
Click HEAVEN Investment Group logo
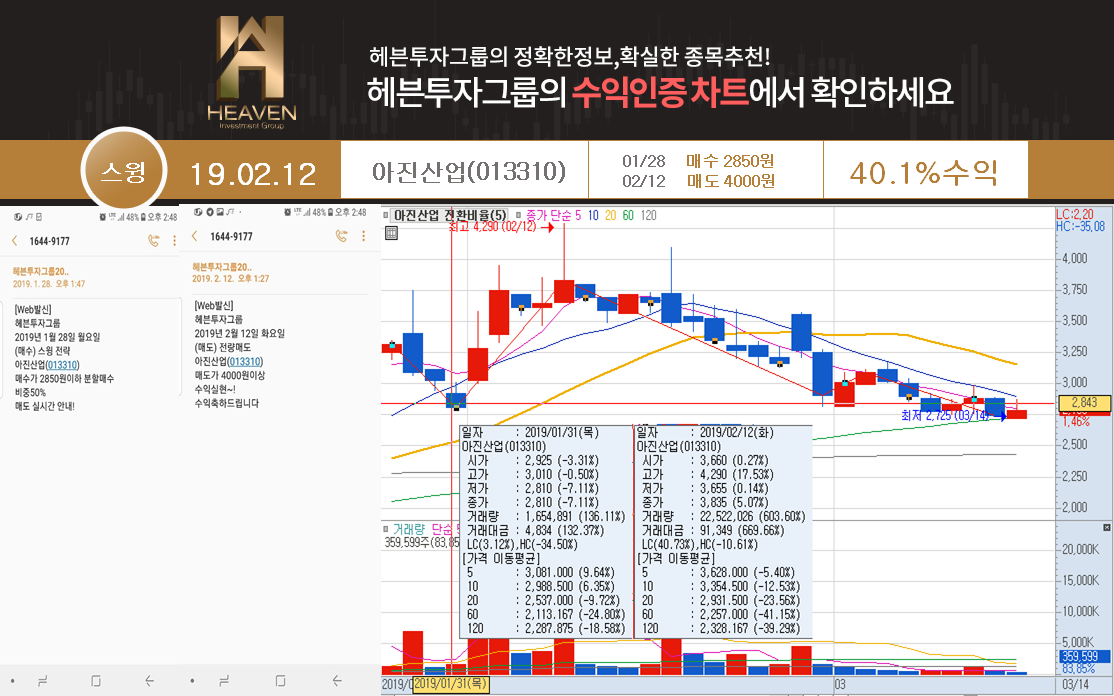[252, 72]
